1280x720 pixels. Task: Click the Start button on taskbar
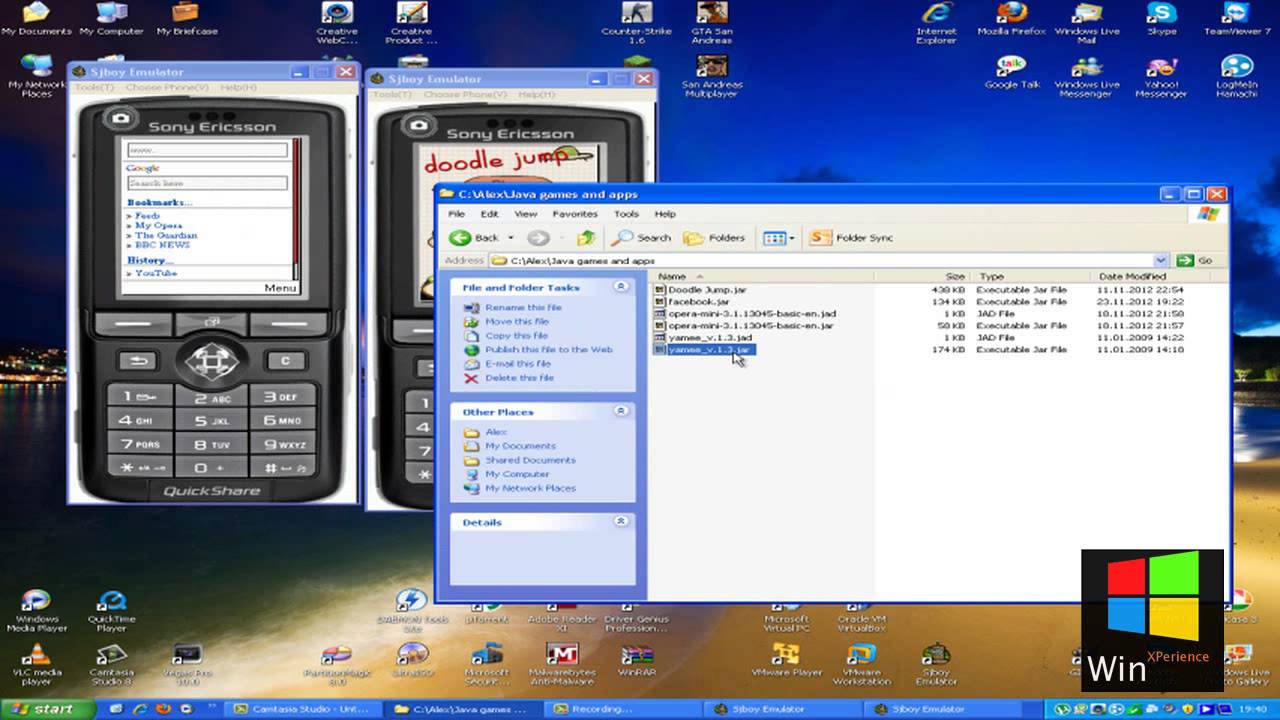(x=47, y=709)
